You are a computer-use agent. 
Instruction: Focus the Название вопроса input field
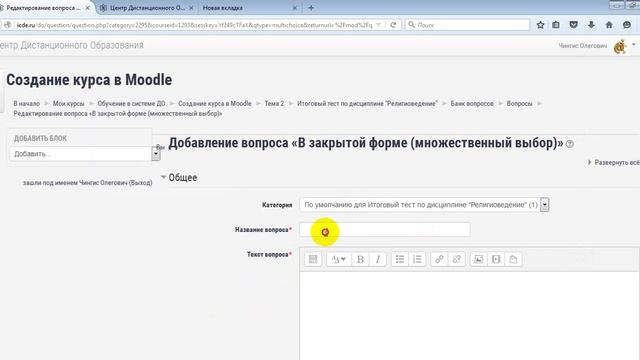[385, 229]
